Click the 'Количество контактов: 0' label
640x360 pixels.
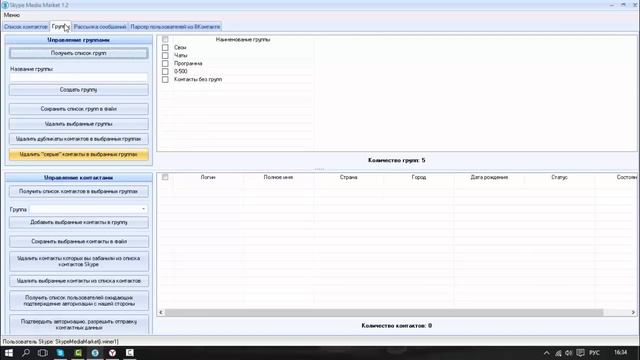(x=396, y=326)
